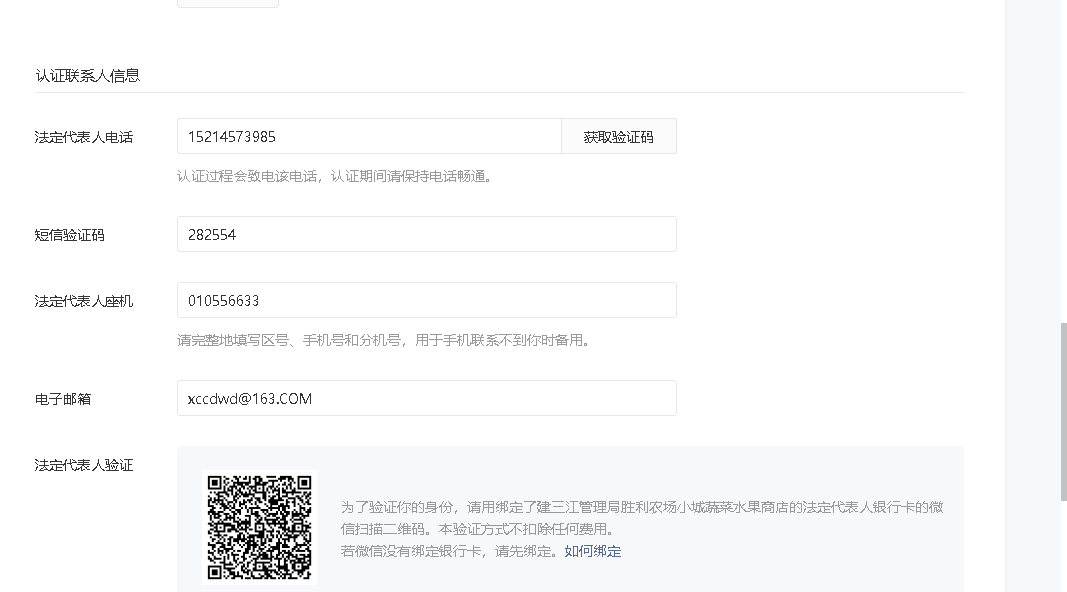The height and width of the screenshot is (592, 1067).
Task: Click the 短信验证码 label
Action: pos(69,235)
